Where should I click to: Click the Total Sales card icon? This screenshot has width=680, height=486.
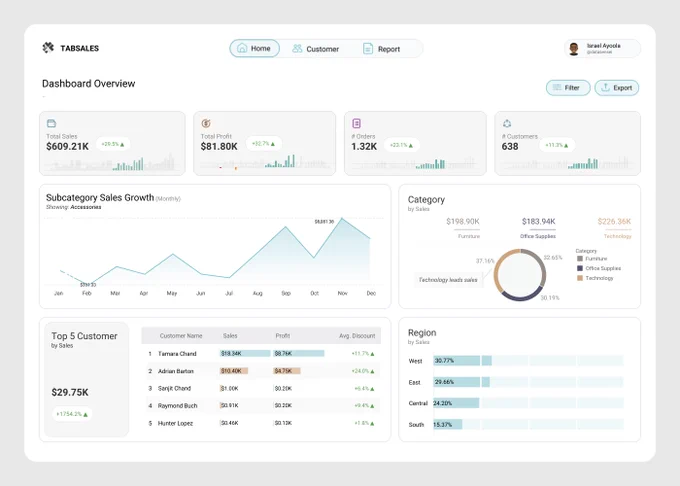51,124
